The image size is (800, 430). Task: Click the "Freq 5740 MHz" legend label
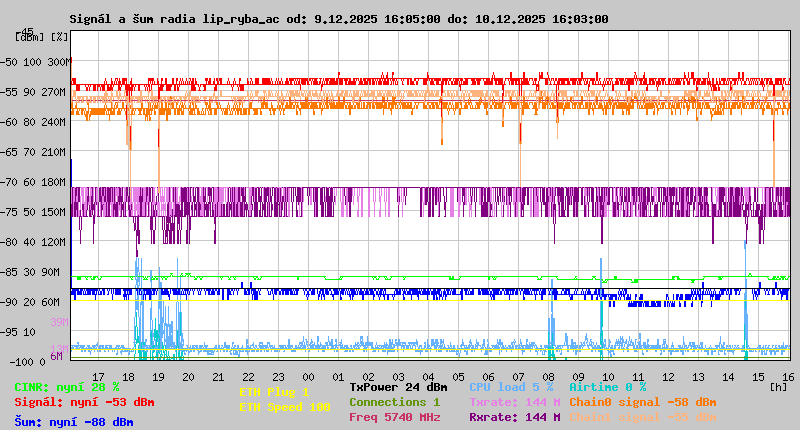(395, 417)
